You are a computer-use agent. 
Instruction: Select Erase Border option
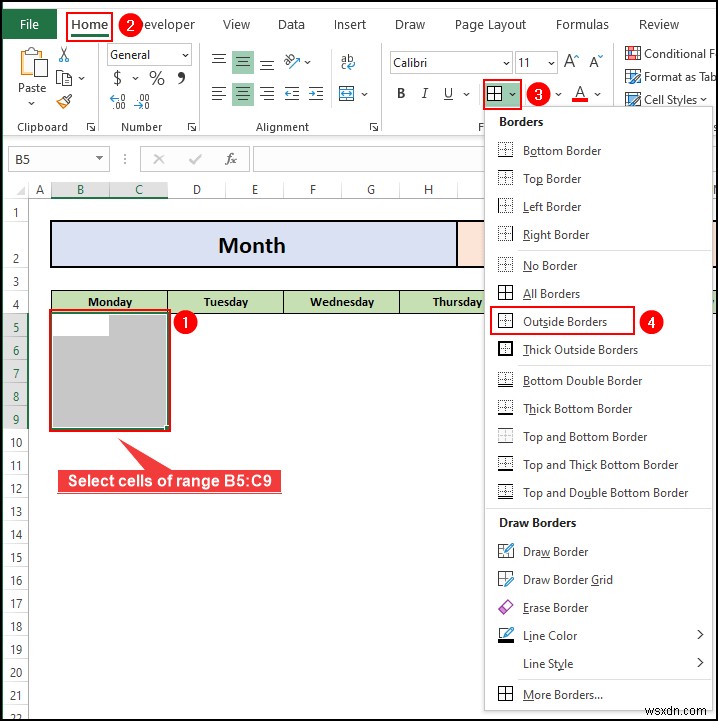[x=597, y=607]
